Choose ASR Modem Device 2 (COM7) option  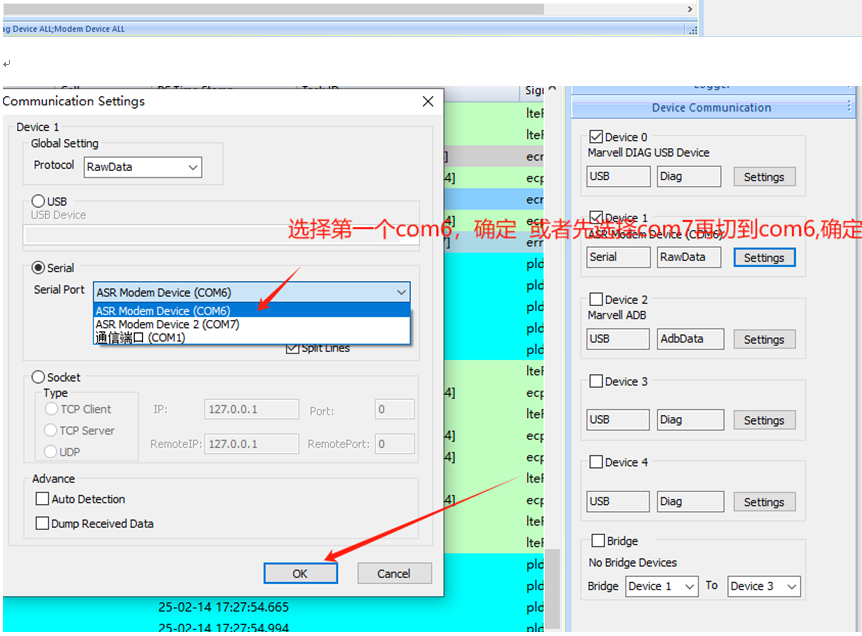point(252,324)
